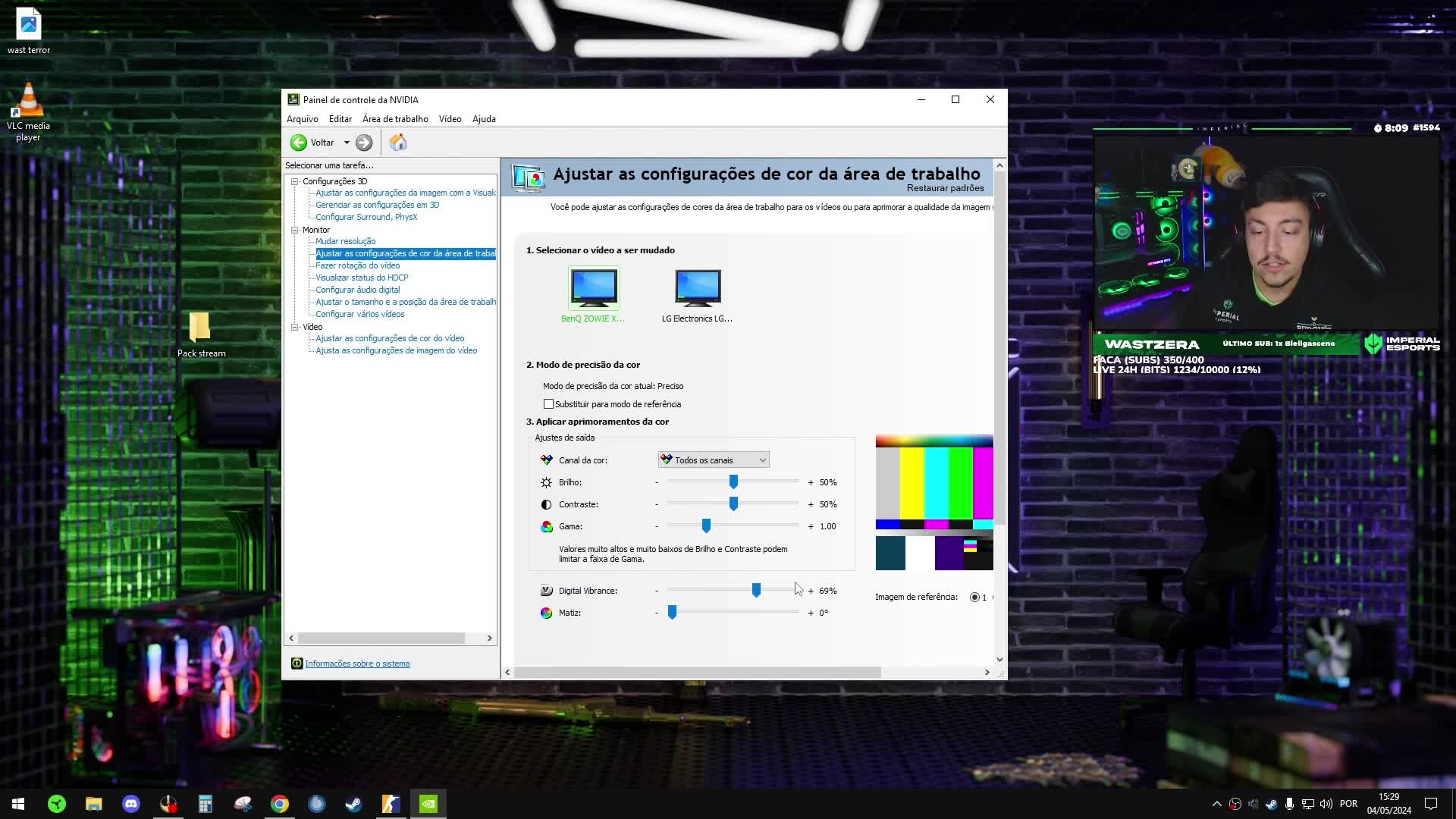Select the LG Electronics monitor icon
Screen dimensions: 1456x819
pyautogui.click(x=698, y=287)
